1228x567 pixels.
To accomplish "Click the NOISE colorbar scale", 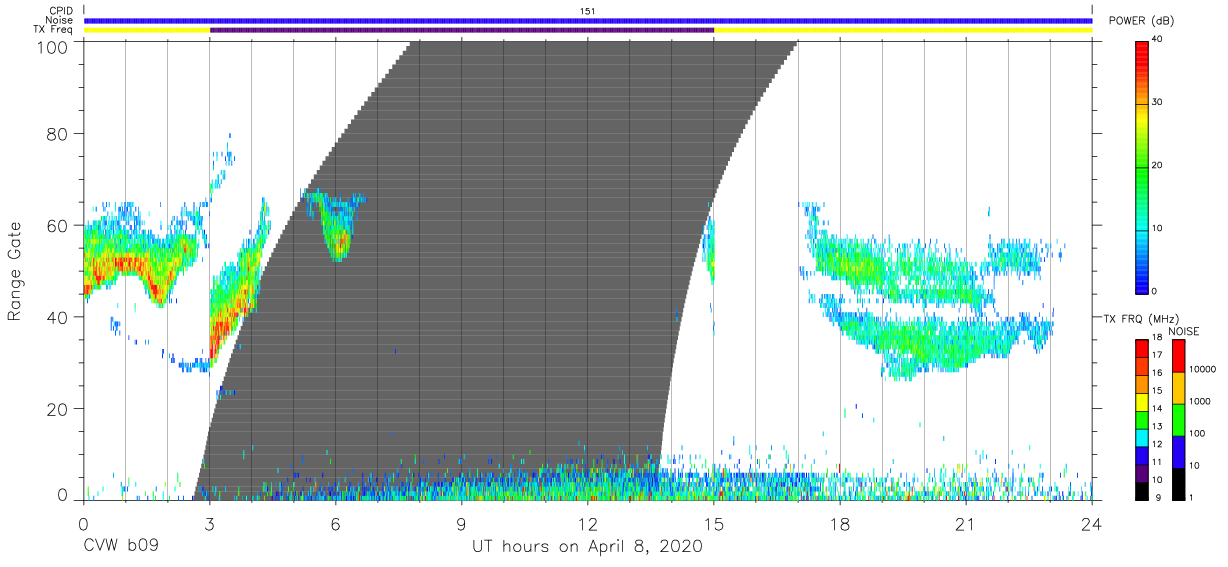I will (1178, 418).
